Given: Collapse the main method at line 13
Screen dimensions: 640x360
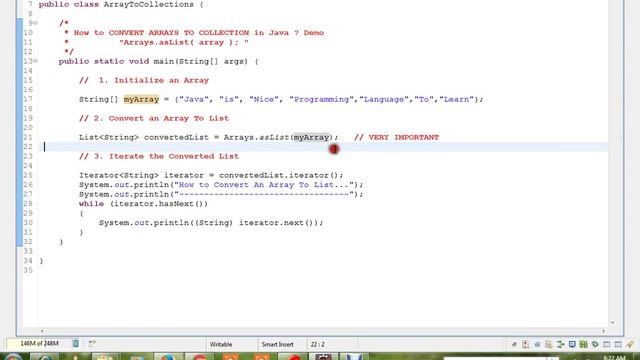Looking at the screenshot, I should (36, 61).
